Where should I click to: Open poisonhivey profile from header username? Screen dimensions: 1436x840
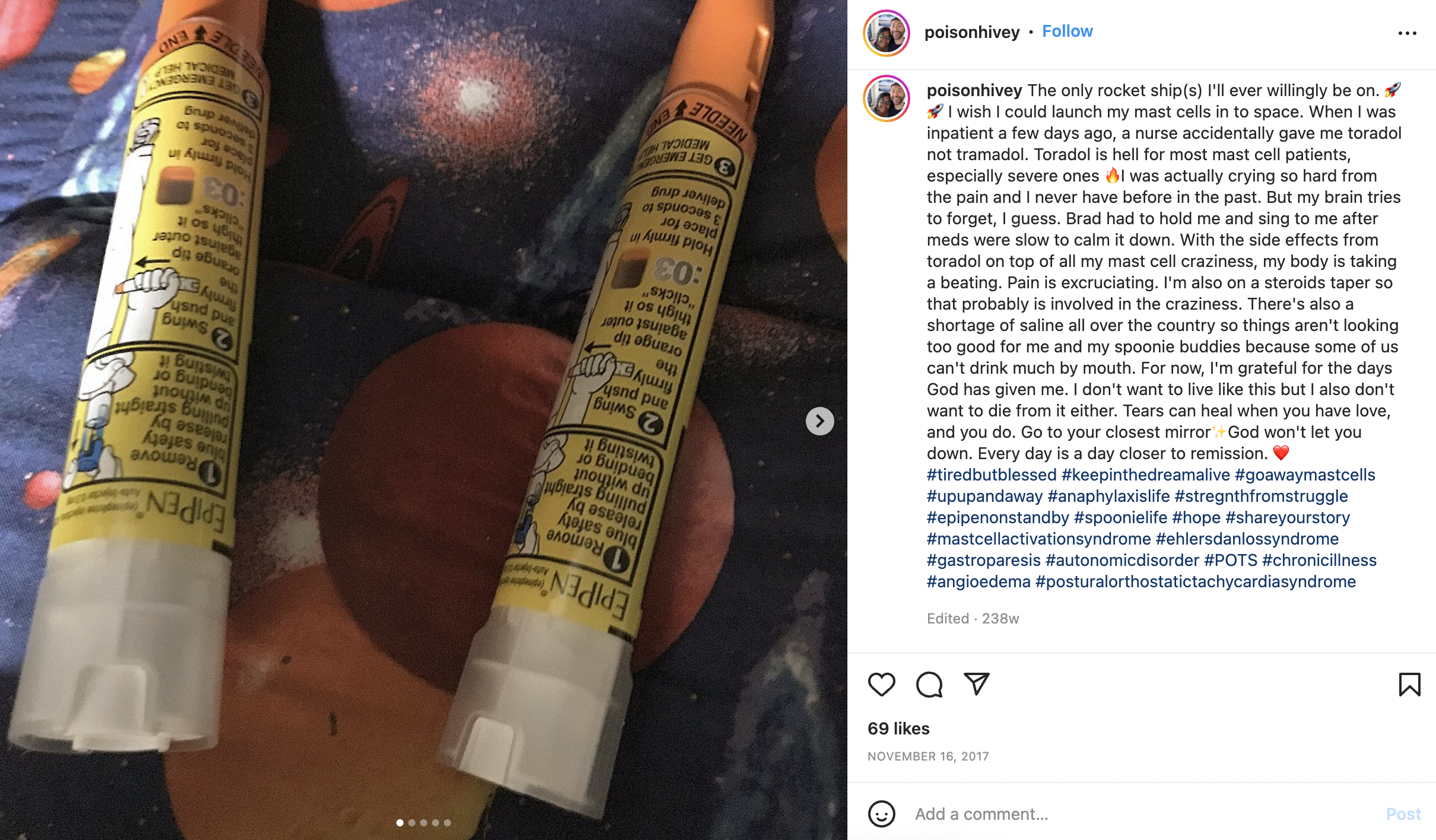click(x=971, y=32)
